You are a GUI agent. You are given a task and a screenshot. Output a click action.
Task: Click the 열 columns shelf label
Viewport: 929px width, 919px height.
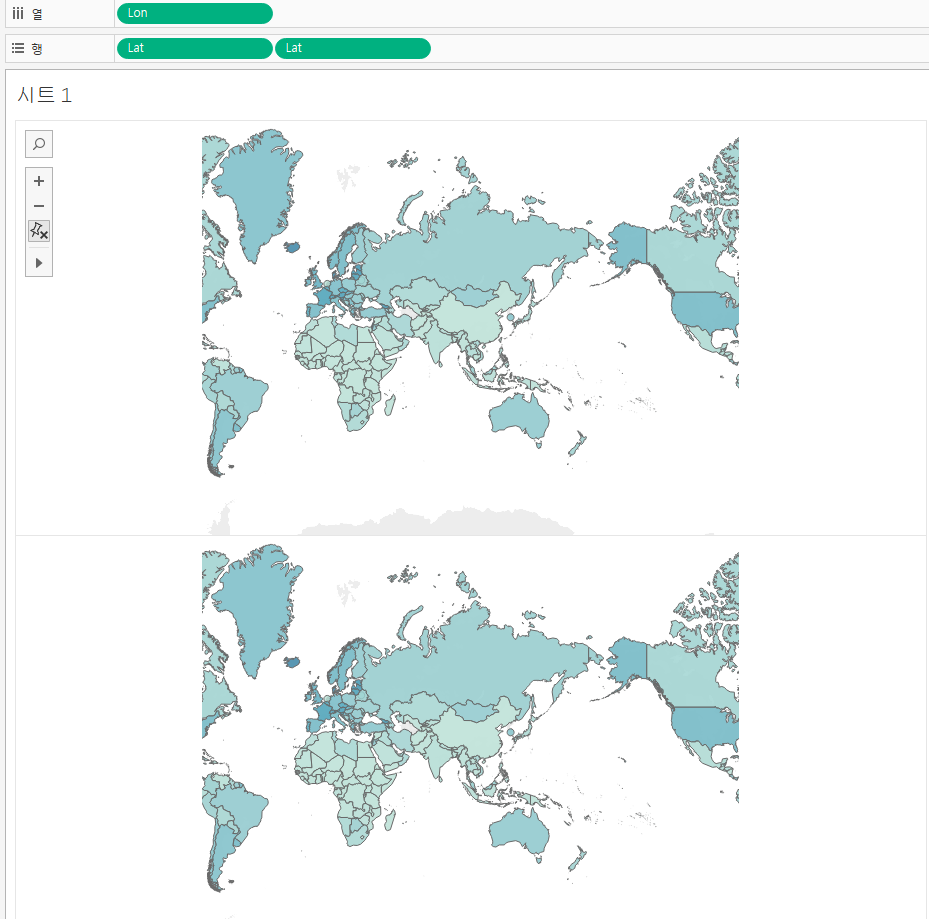pos(37,14)
